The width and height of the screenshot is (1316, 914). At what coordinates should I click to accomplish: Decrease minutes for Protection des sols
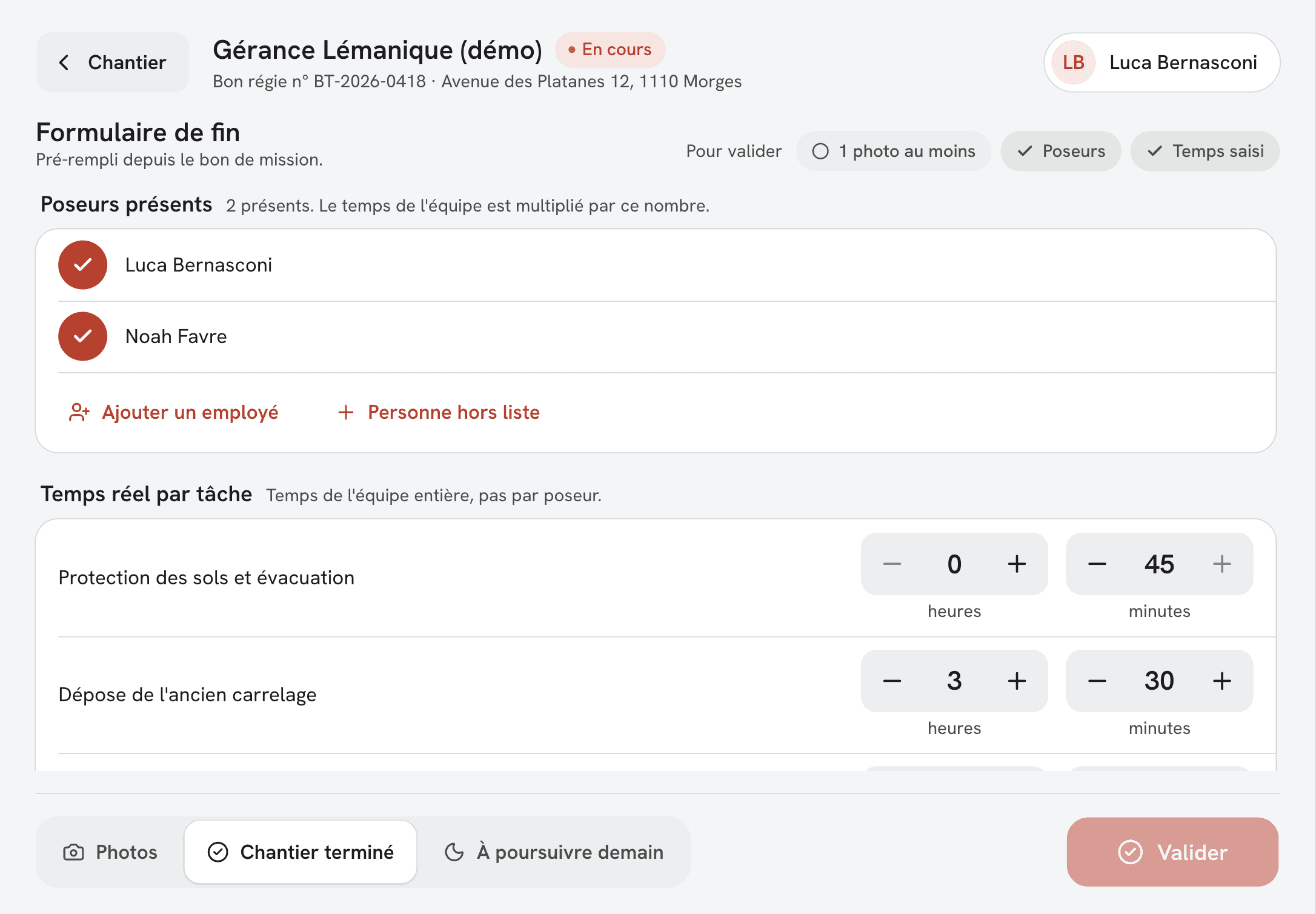pos(1097,564)
